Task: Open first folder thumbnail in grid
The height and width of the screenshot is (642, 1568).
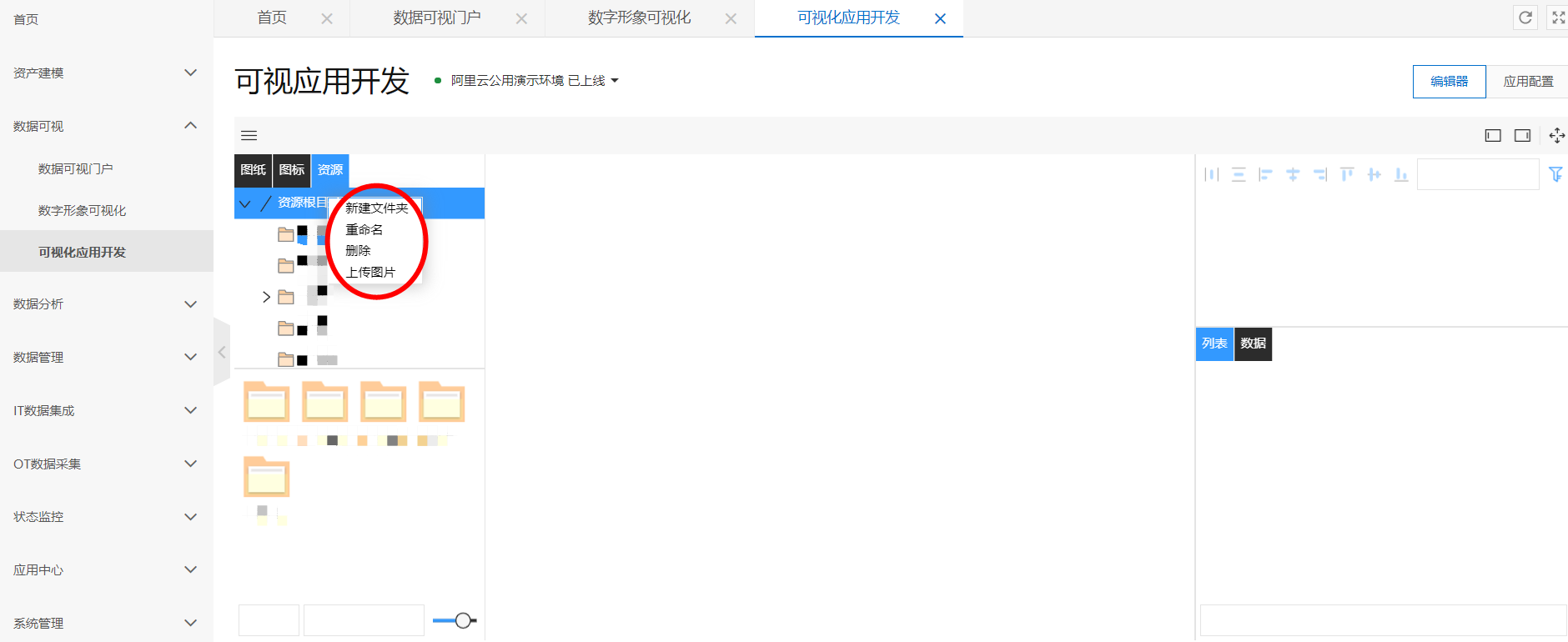Action: [x=267, y=402]
